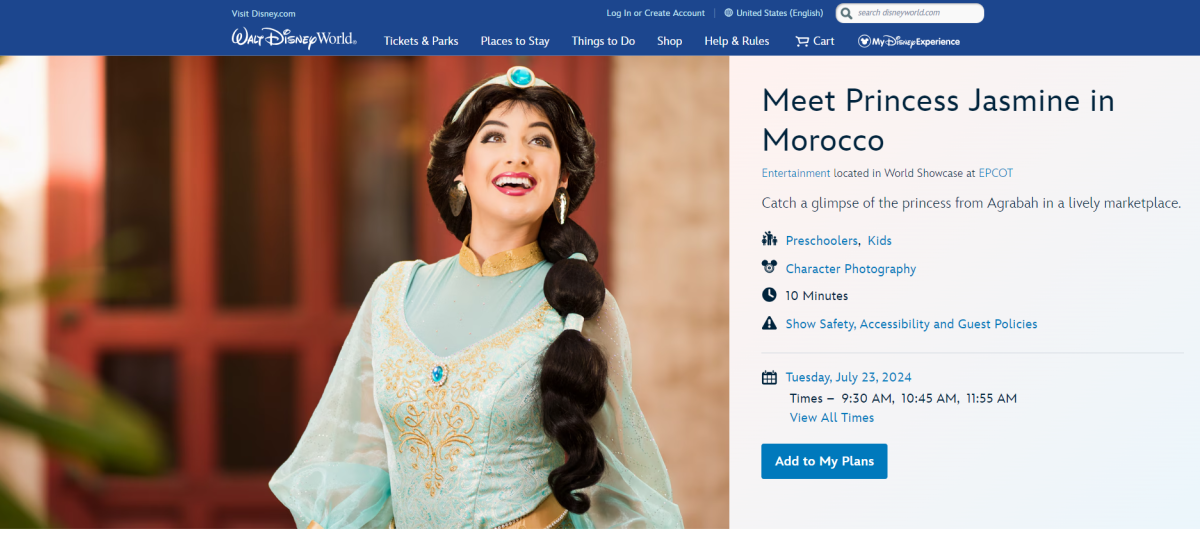Open Show Safety, Accessibility and Guest Policies
The width and height of the screenshot is (1200, 536).
911,324
